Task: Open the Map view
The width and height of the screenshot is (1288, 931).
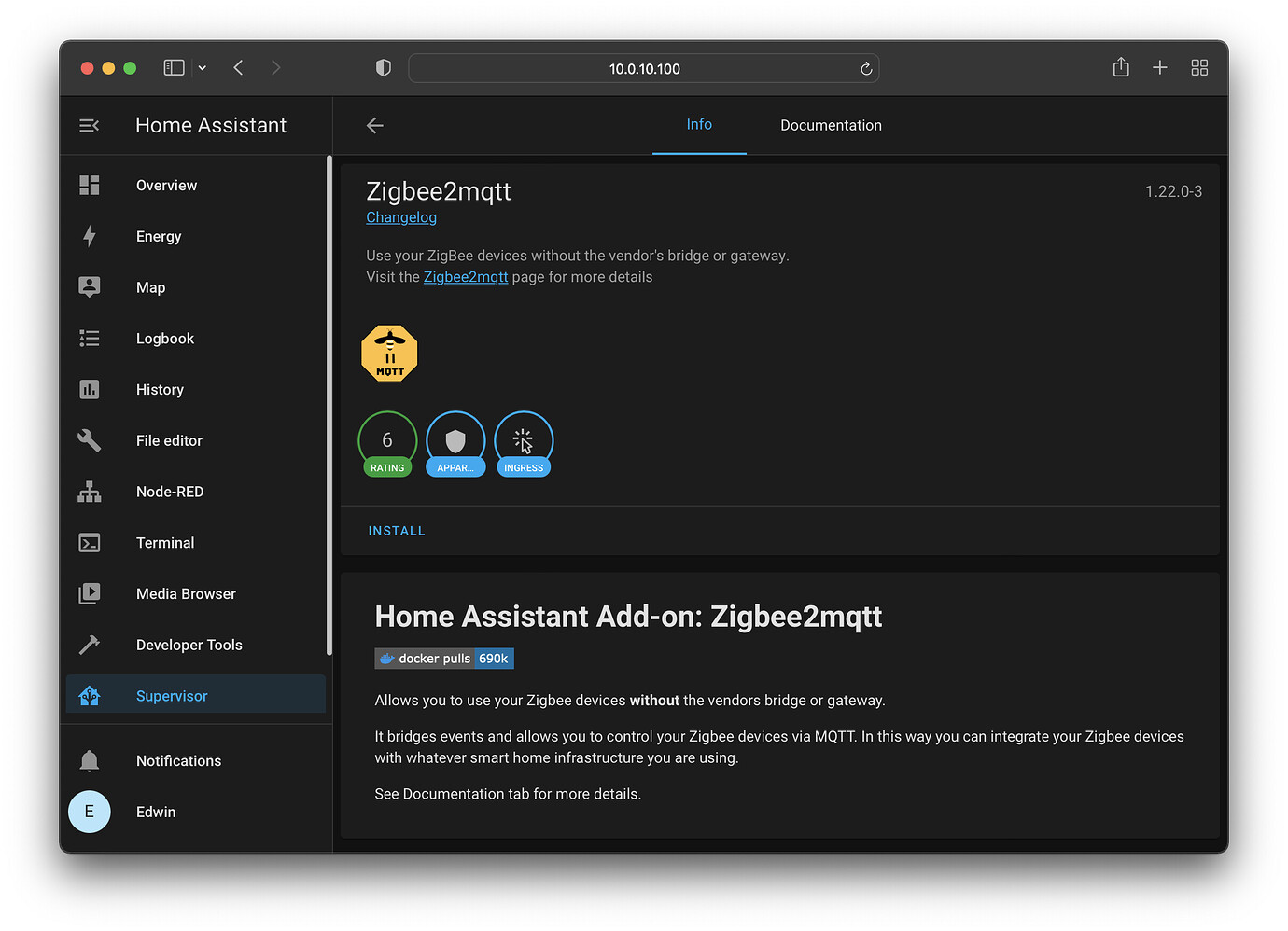Action: click(x=150, y=287)
